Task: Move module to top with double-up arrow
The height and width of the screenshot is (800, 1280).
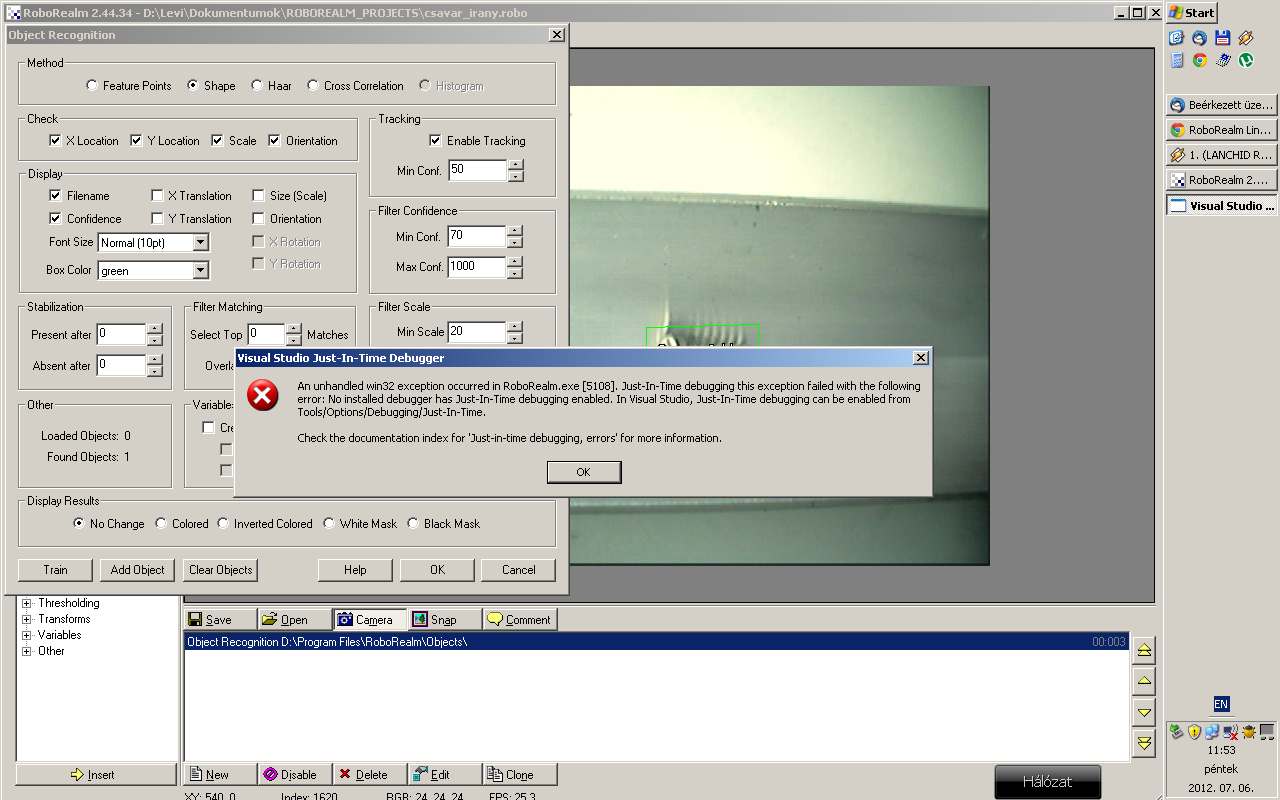Action: point(1144,650)
